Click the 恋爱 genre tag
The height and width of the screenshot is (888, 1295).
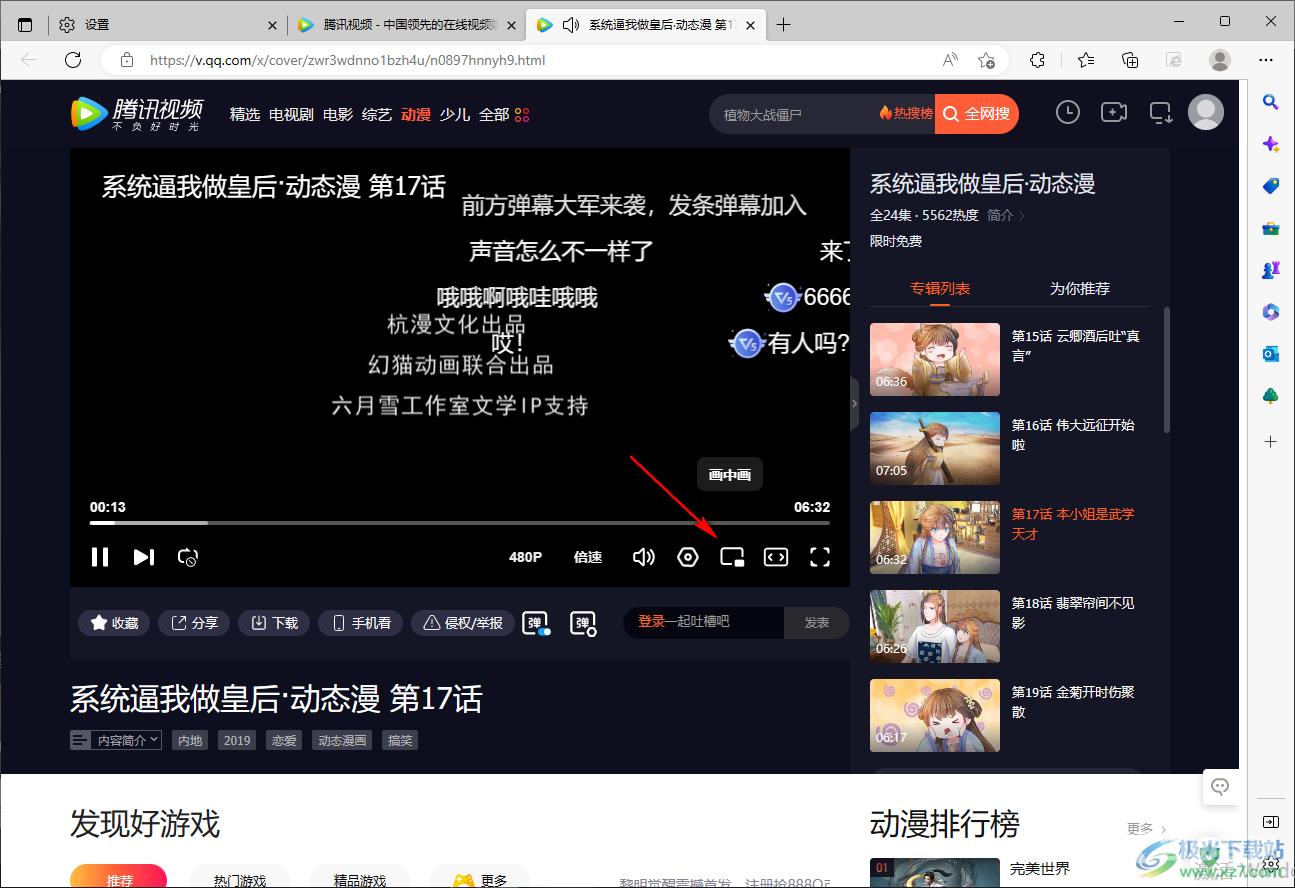click(283, 740)
